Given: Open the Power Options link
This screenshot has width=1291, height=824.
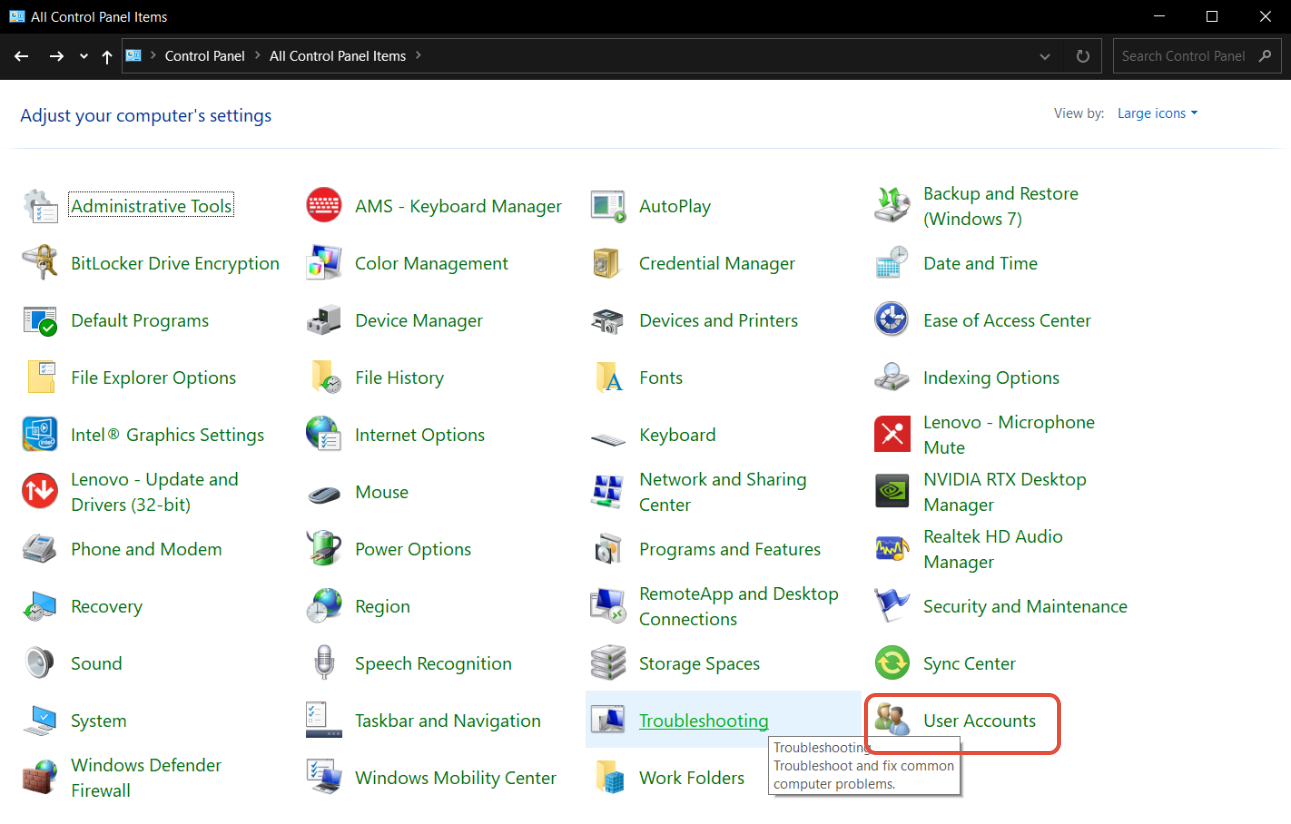Looking at the screenshot, I should click(x=413, y=549).
